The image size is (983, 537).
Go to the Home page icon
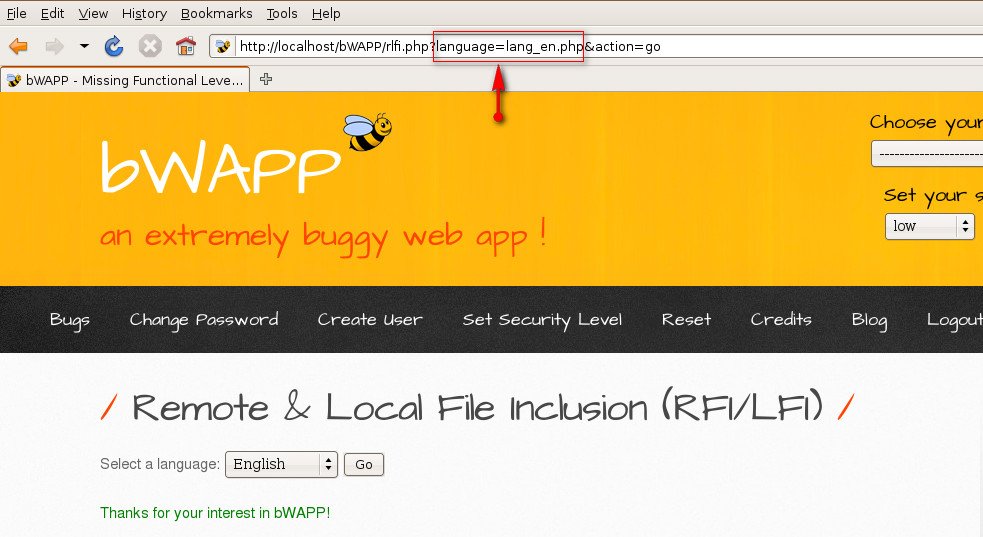point(186,46)
